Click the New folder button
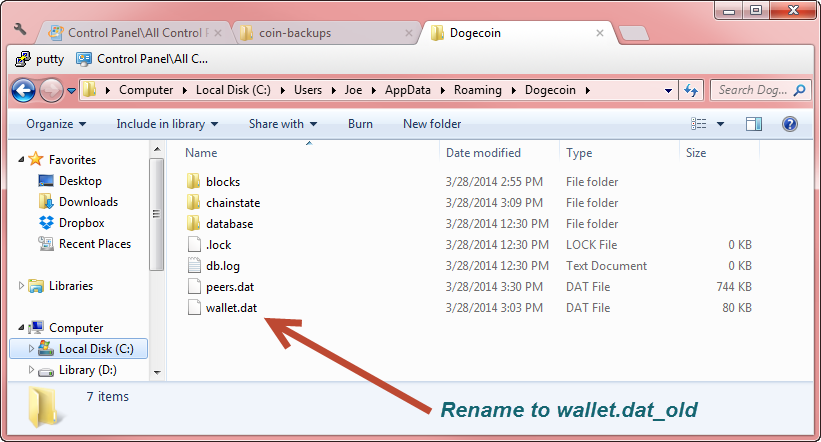Image resolution: width=821 pixels, height=442 pixels. click(432, 124)
